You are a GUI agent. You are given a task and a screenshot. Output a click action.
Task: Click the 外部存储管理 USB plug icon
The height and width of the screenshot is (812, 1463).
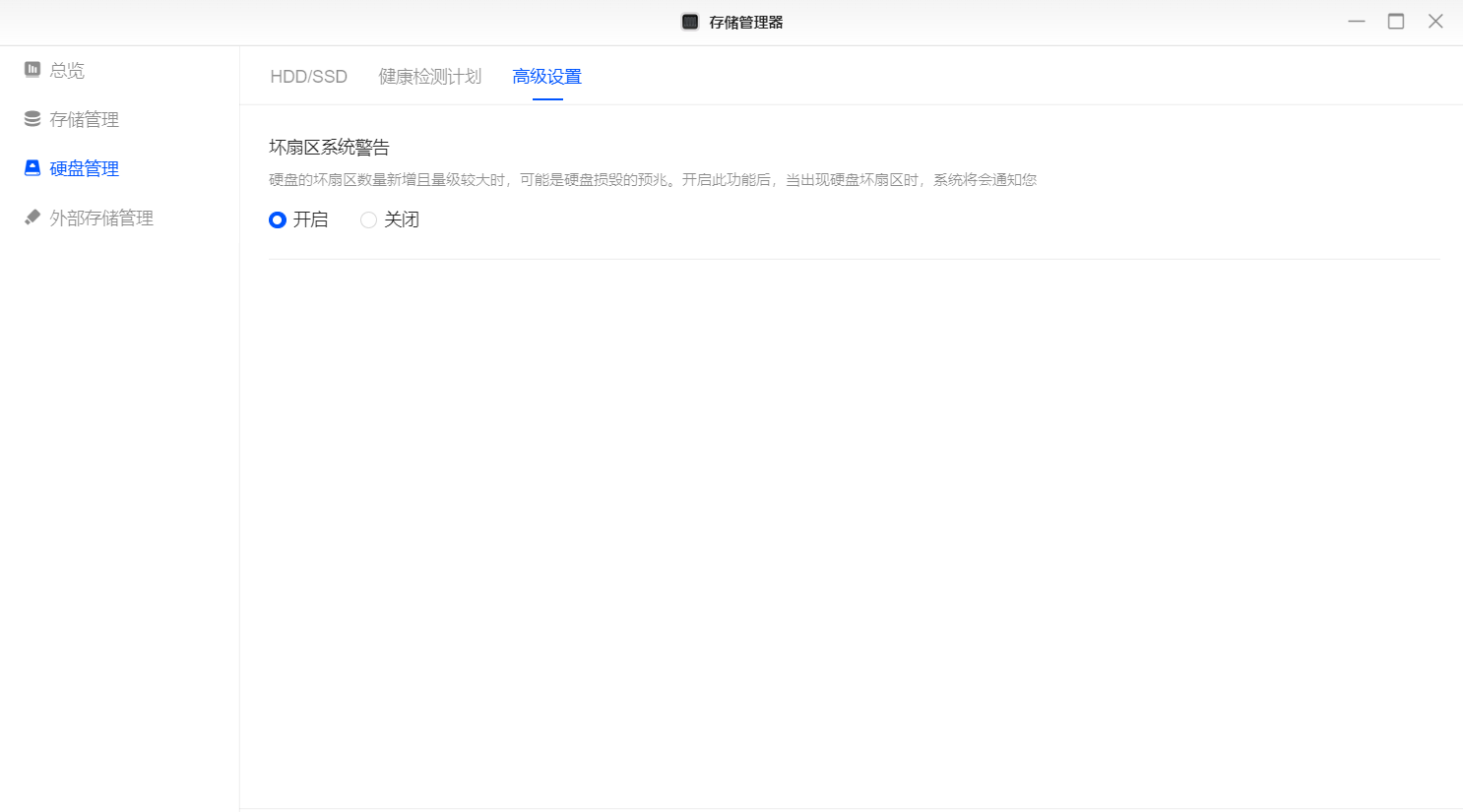(x=32, y=217)
